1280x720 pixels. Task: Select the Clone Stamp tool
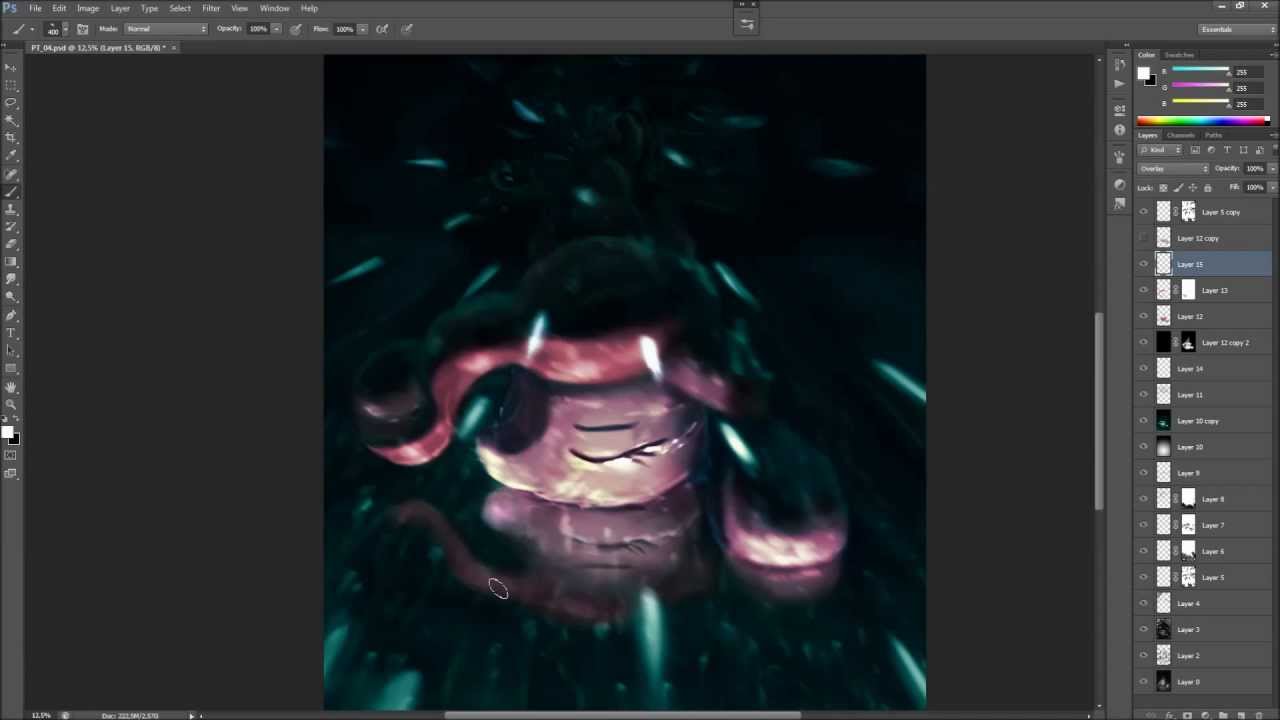[x=11, y=208]
